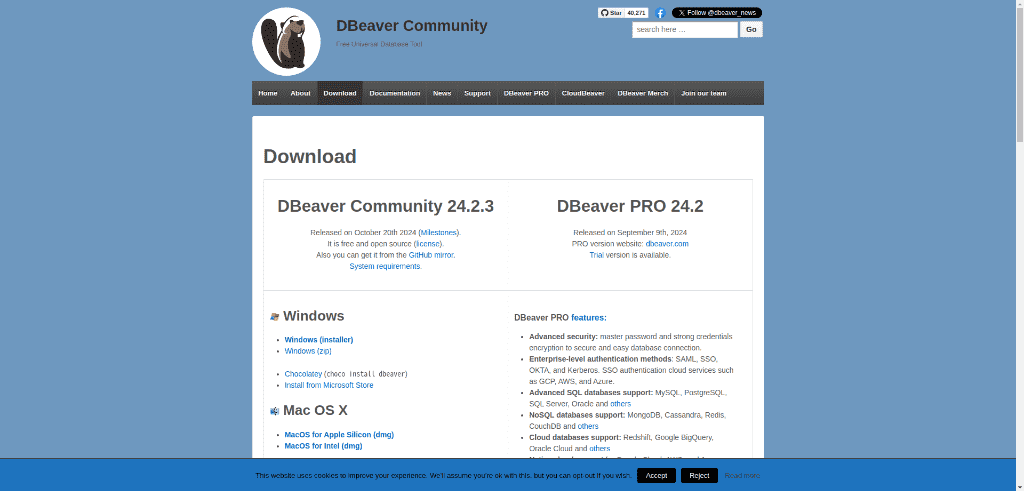
Task: Select Join our team menu item
Action: coord(703,93)
